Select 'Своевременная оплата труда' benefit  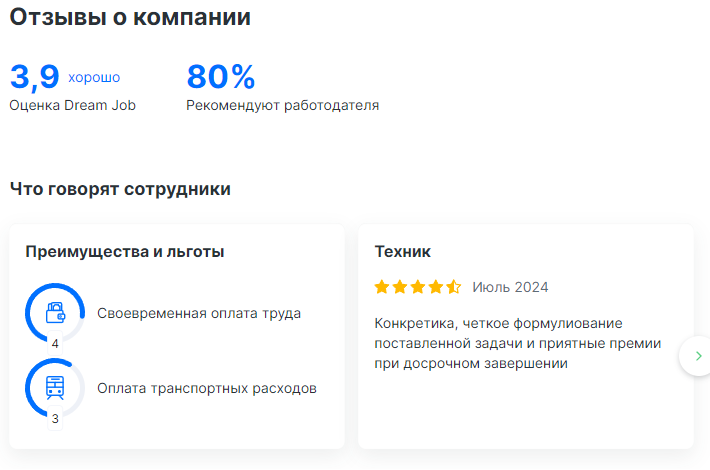(x=199, y=313)
